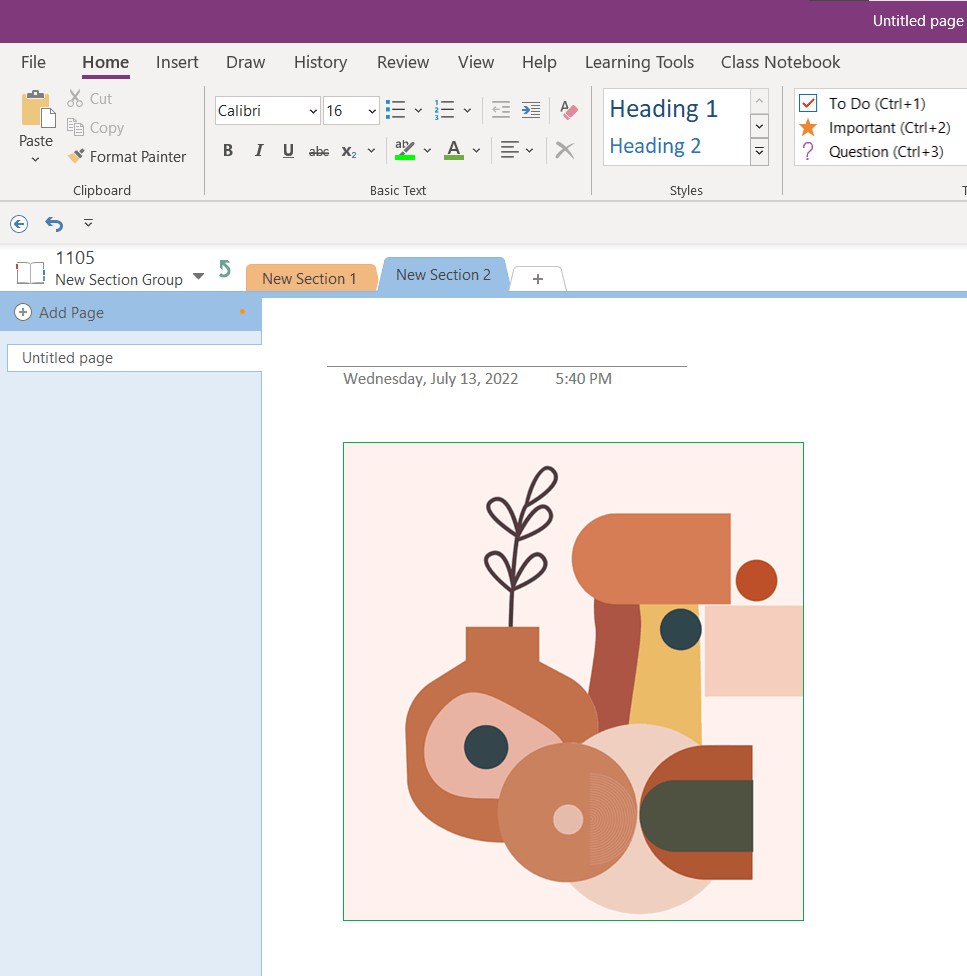Open the font size dropdown

pos(372,111)
